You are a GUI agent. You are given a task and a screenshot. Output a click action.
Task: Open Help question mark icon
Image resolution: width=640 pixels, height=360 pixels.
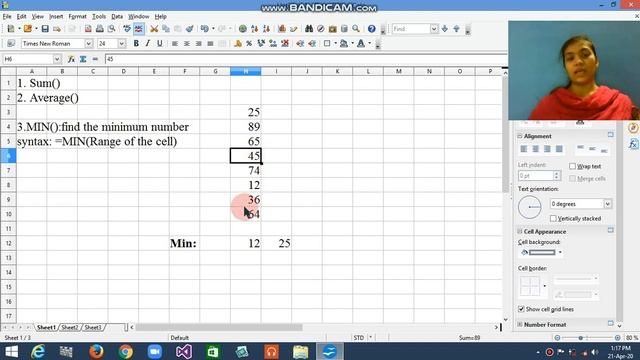click(371, 29)
